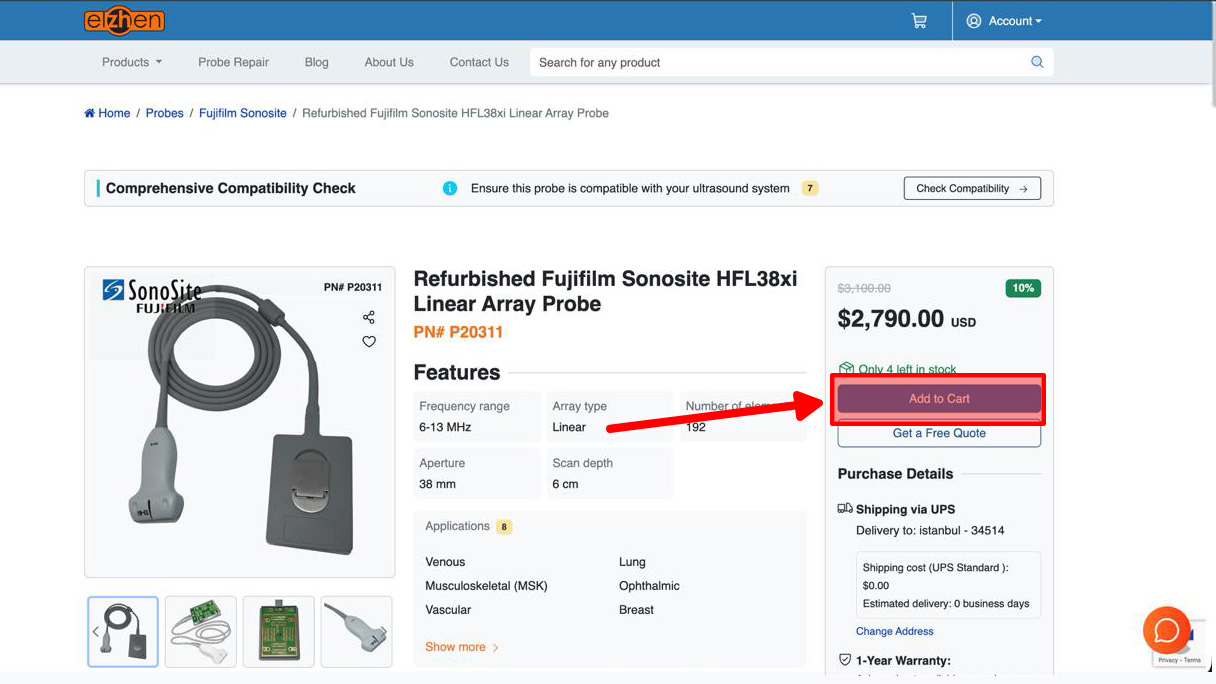
Task: Click the elzhen logo
Action: coord(124,20)
